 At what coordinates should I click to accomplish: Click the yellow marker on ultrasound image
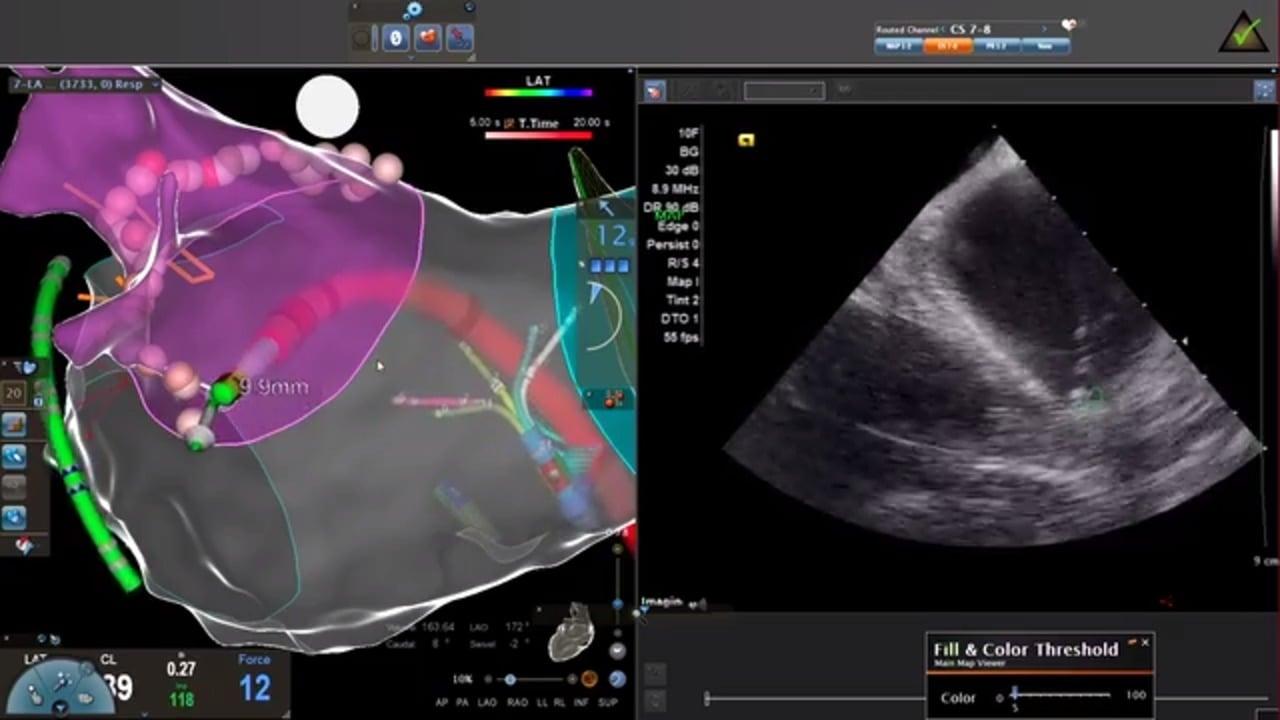tap(745, 140)
